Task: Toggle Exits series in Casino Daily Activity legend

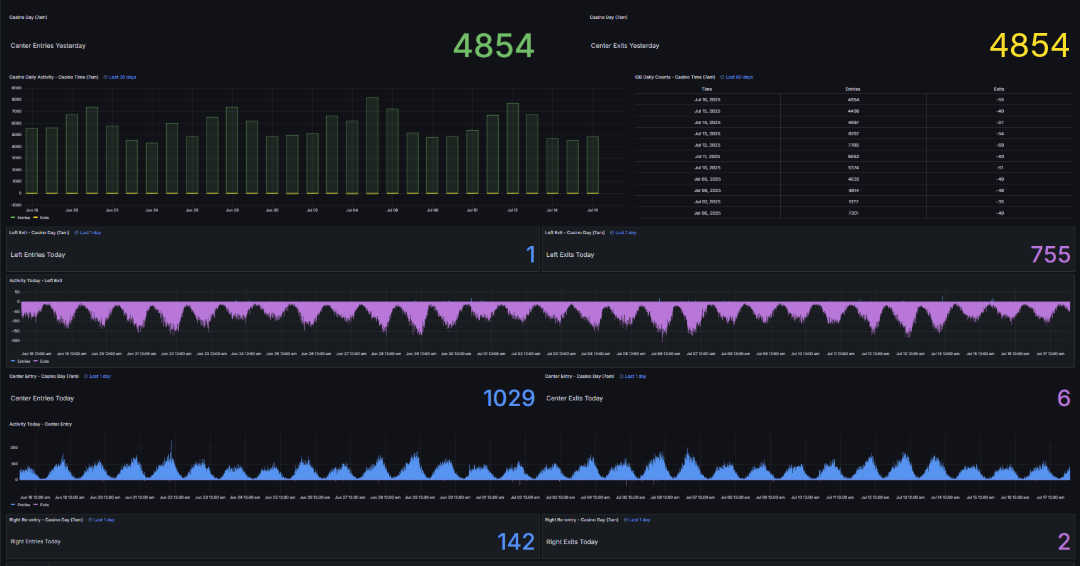Action: [x=43, y=217]
